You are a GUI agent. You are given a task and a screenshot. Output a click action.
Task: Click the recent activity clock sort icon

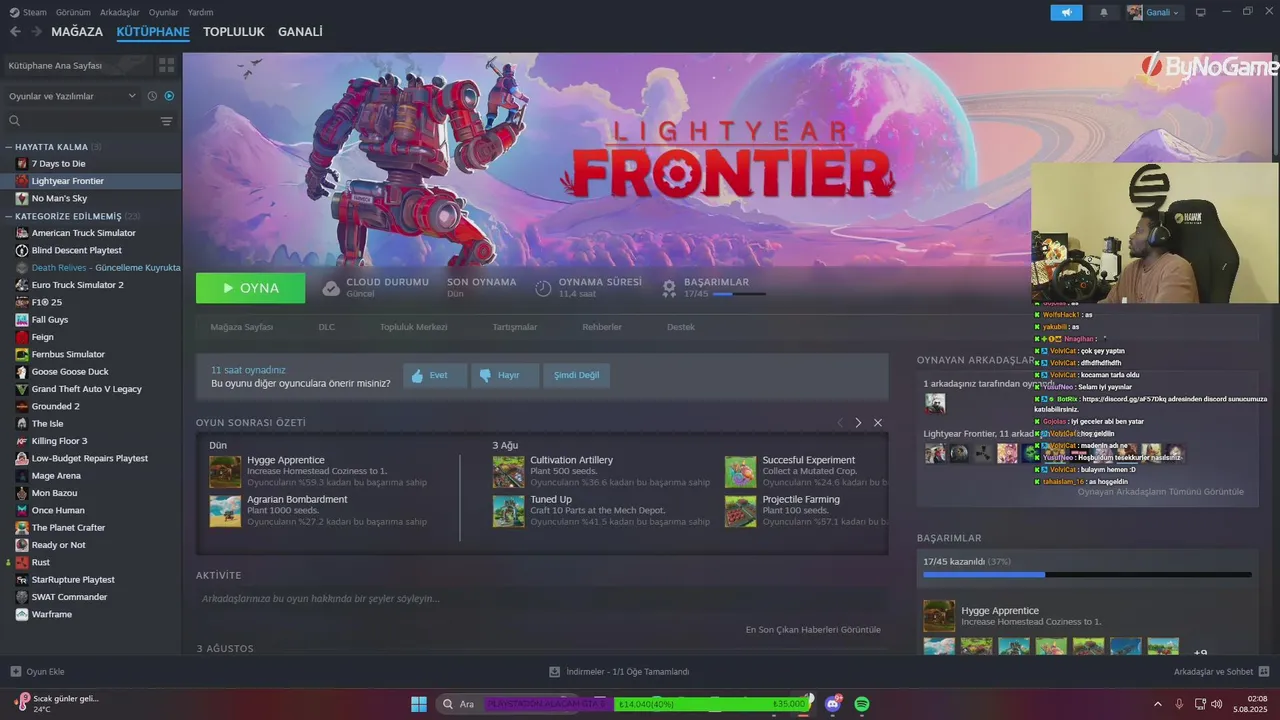pos(152,96)
